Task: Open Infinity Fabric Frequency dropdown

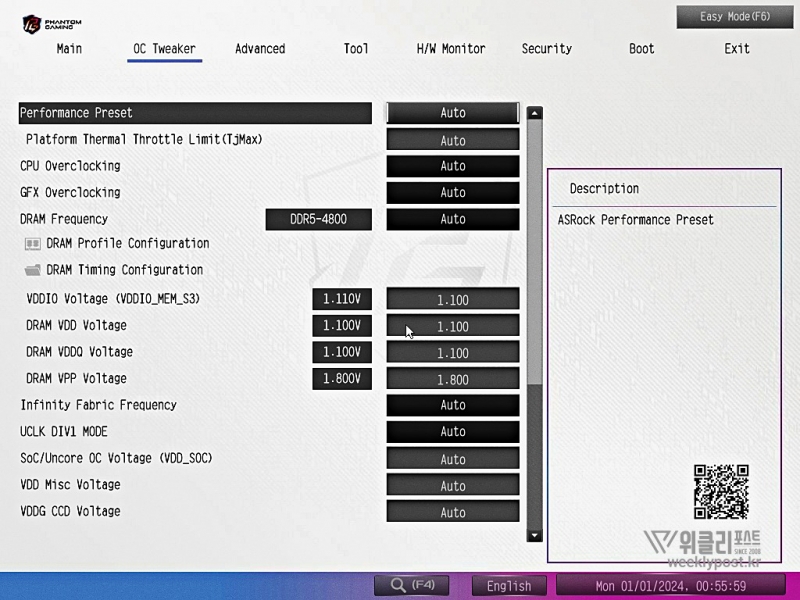Action: pos(452,405)
